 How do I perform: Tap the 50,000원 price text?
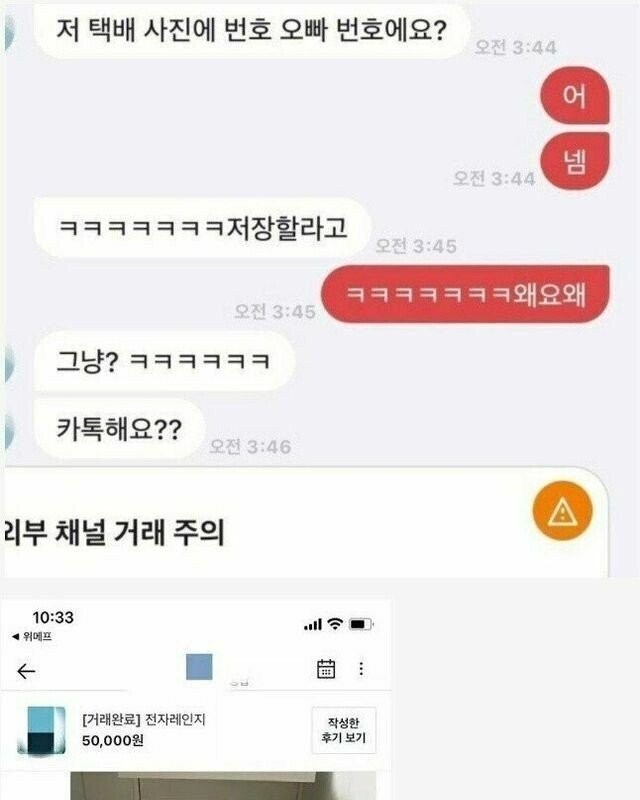[x=113, y=740]
